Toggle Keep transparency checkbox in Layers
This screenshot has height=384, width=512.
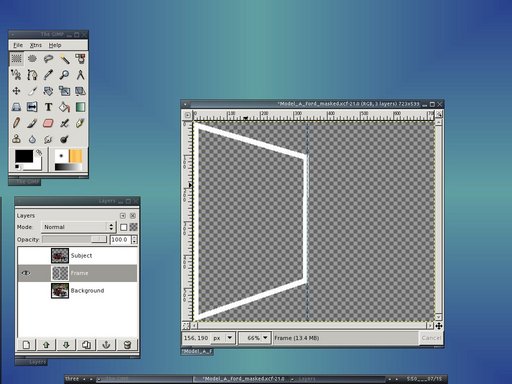pos(124,227)
